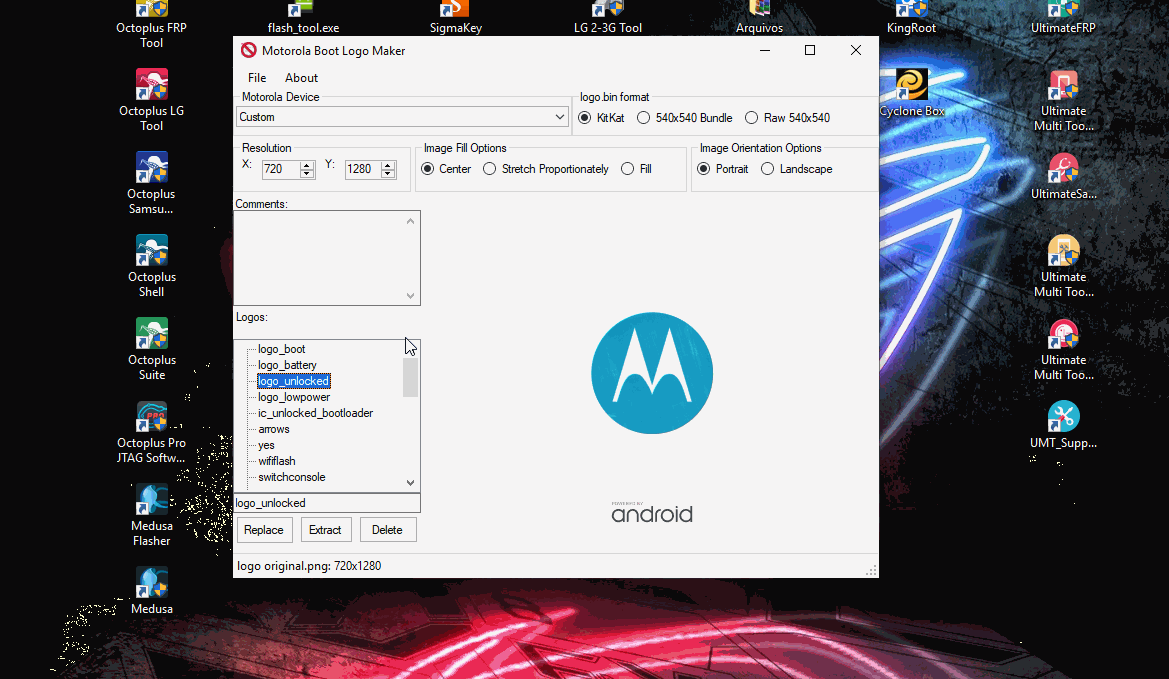Click the logo name field under the list
The image size is (1169, 679).
click(327, 503)
